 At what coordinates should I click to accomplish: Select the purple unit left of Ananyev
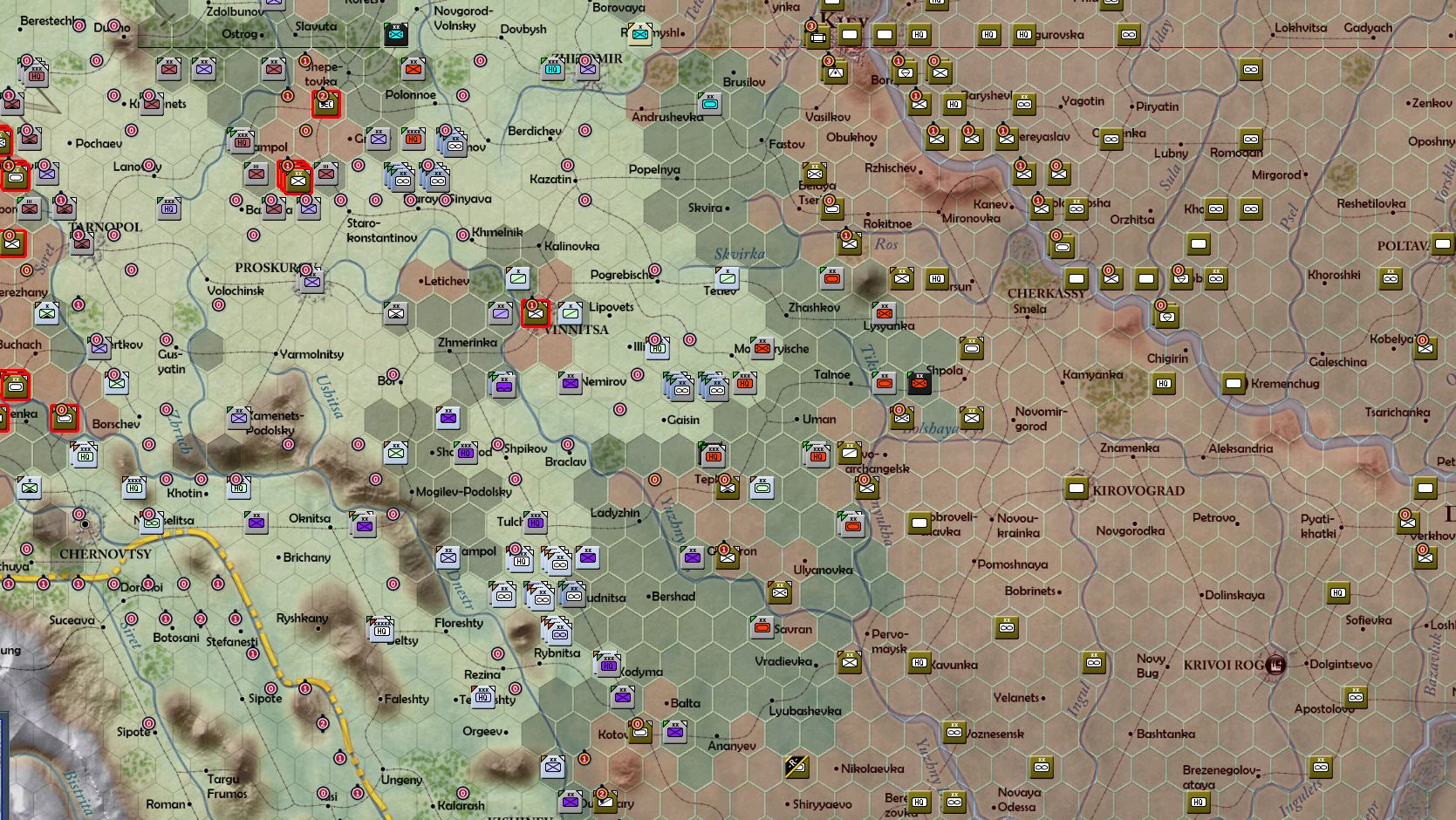pos(674,732)
